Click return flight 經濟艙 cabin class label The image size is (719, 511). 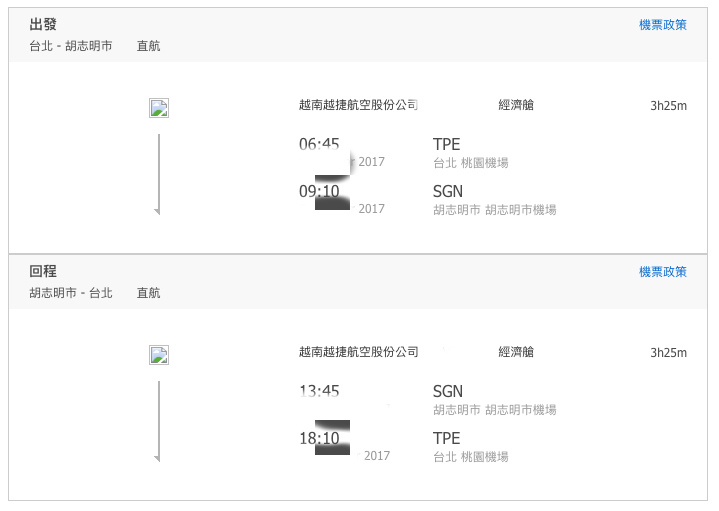(x=516, y=352)
